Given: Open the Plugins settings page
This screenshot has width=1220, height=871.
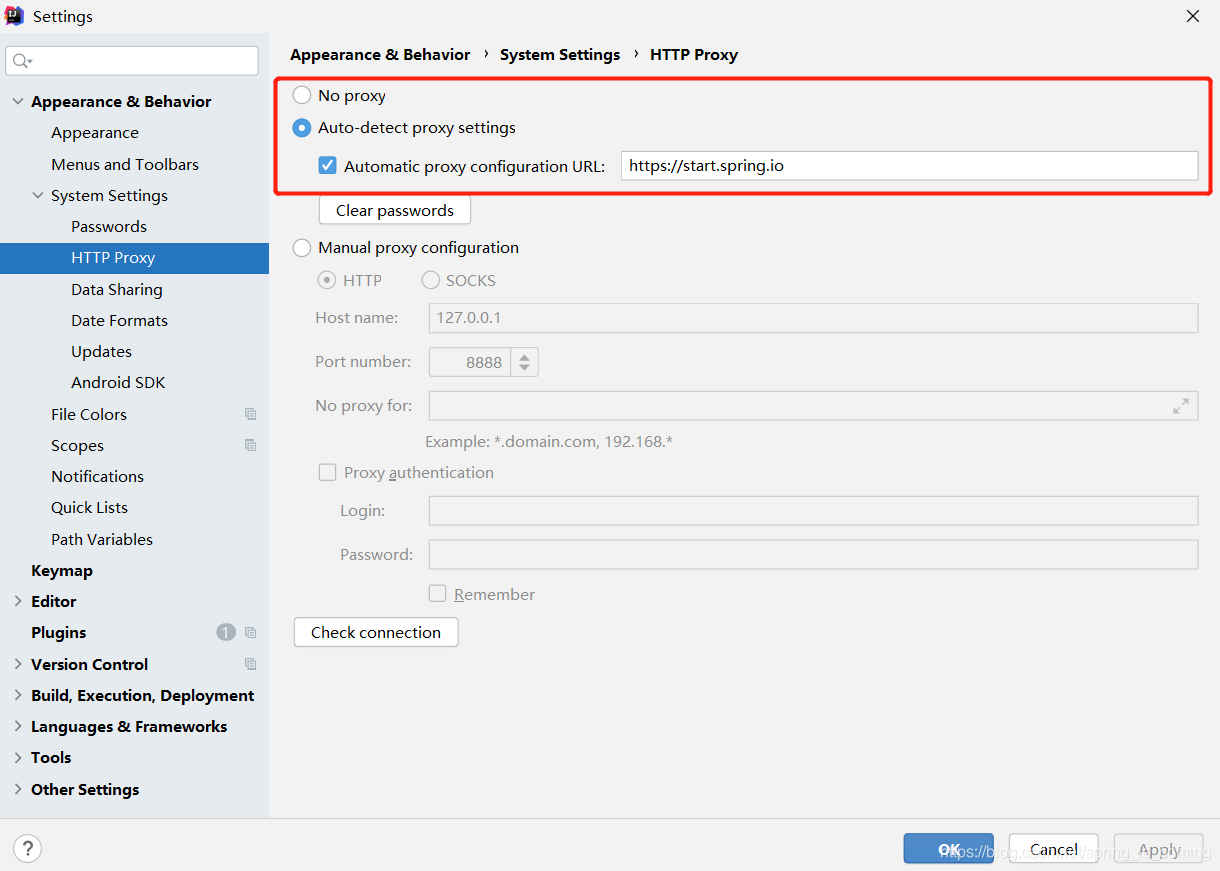Looking at the screenshot, I should tap(58, 632).
